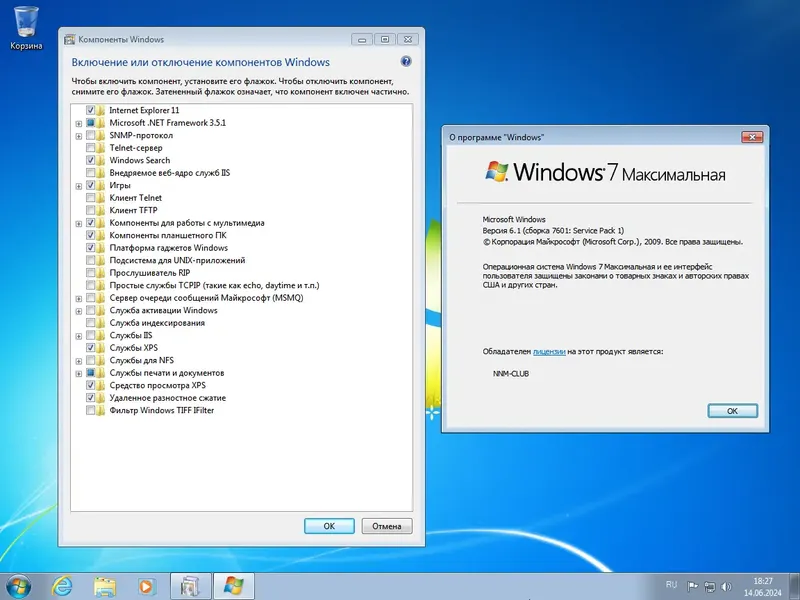Expand the Microsoft .NET Framework 3.5.1 node
800x600 pixels.
pyautogui.click(x=77, y=121)
